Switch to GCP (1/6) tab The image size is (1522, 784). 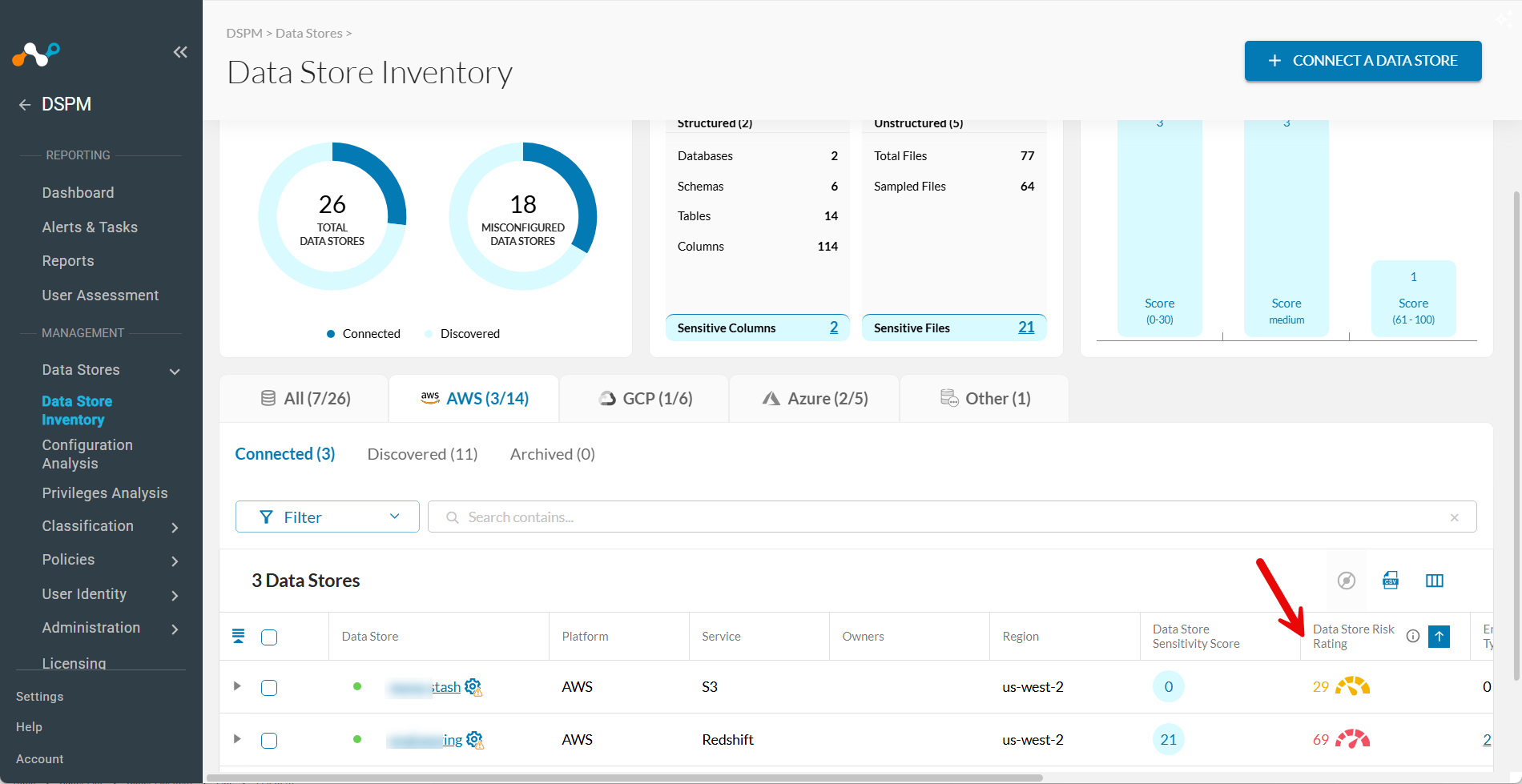(x=646, y=399)
